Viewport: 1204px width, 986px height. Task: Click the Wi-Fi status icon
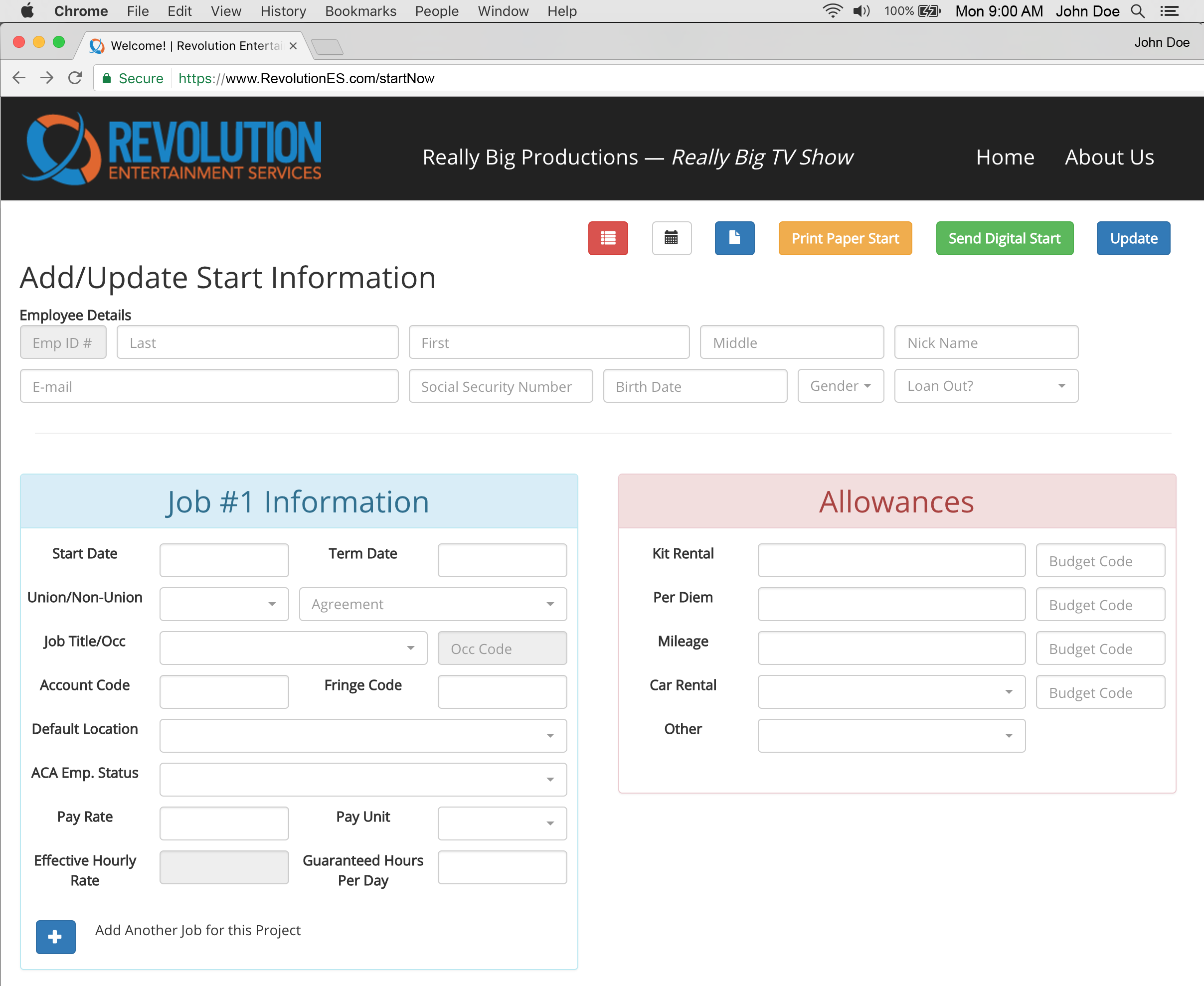(833, 11)
